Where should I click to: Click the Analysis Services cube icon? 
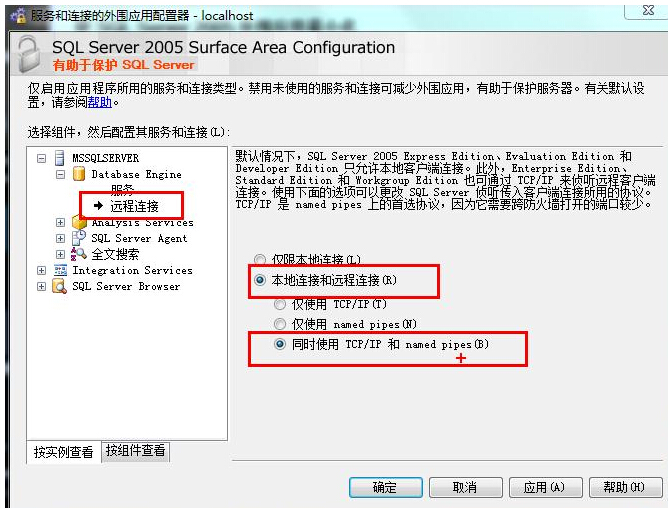(79, 222)
